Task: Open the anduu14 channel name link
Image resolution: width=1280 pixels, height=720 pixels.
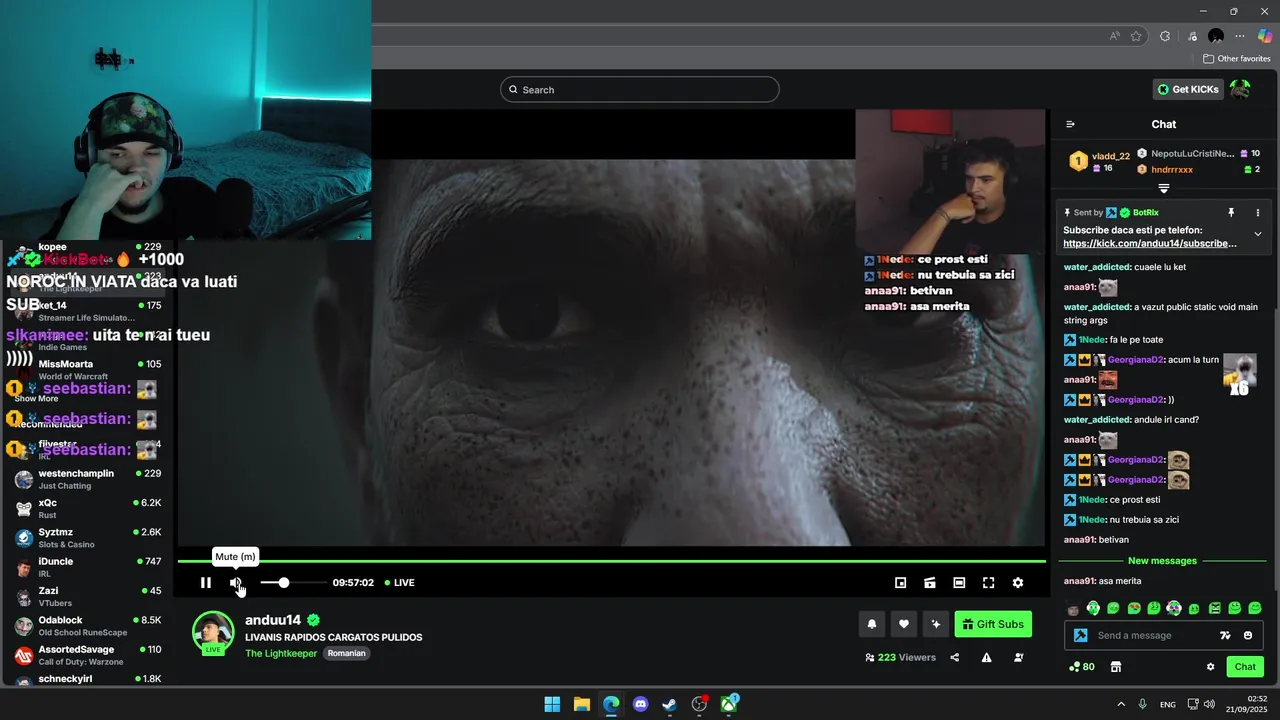Action: (x=273, y=620)
